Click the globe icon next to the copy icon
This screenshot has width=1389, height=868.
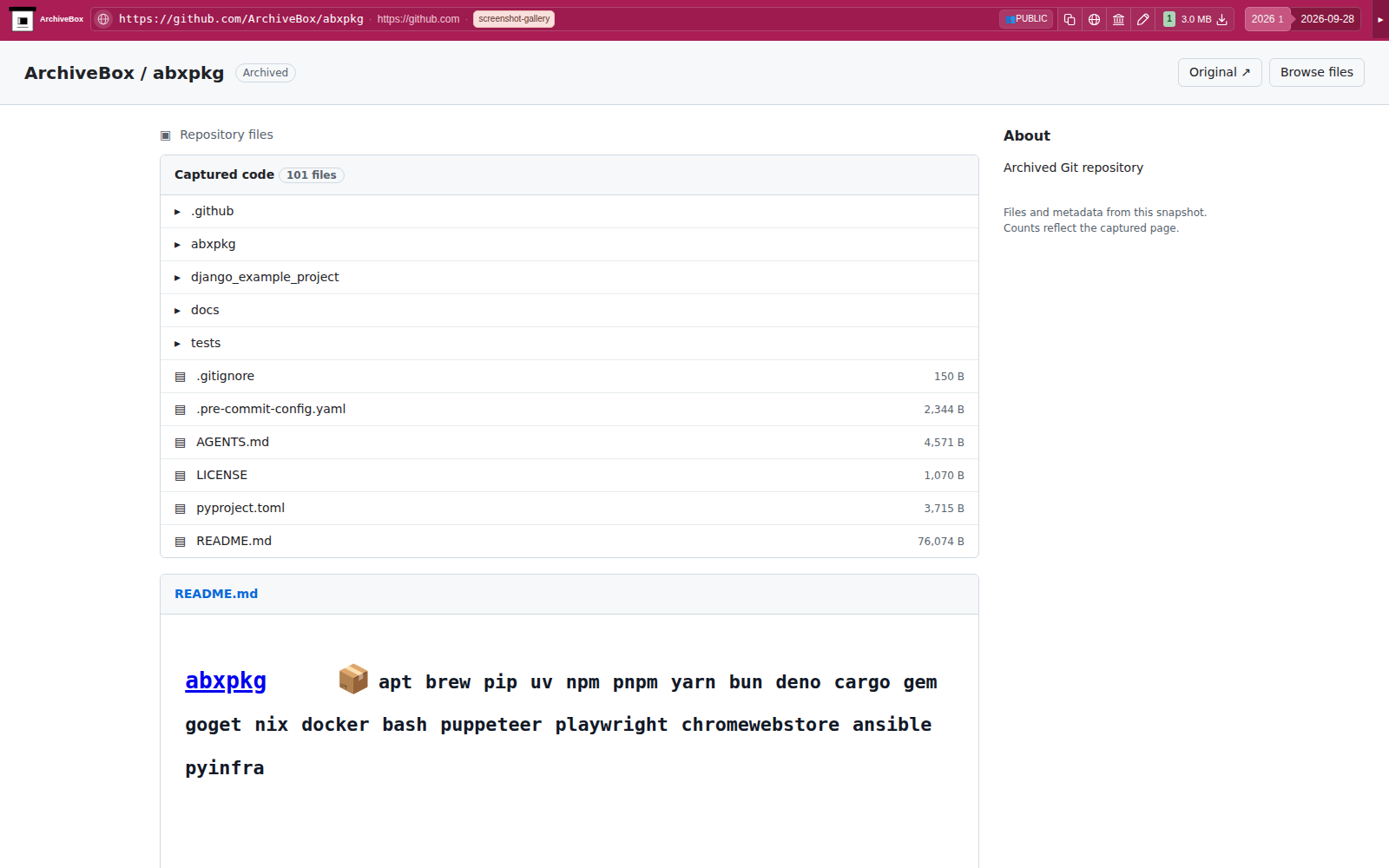pyautogui.click(x=1094, y=19)
